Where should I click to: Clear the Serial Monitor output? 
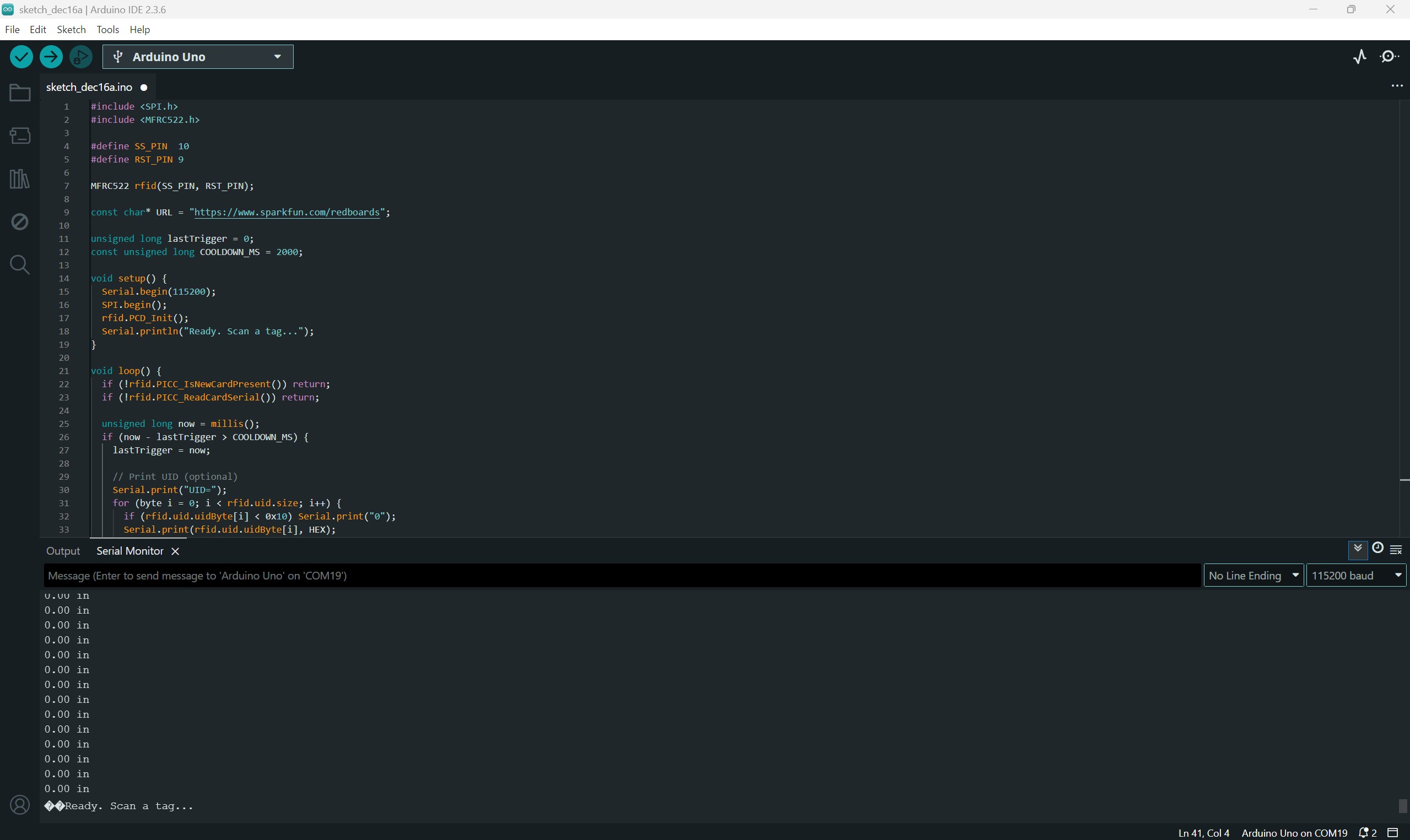[1396, 549]
